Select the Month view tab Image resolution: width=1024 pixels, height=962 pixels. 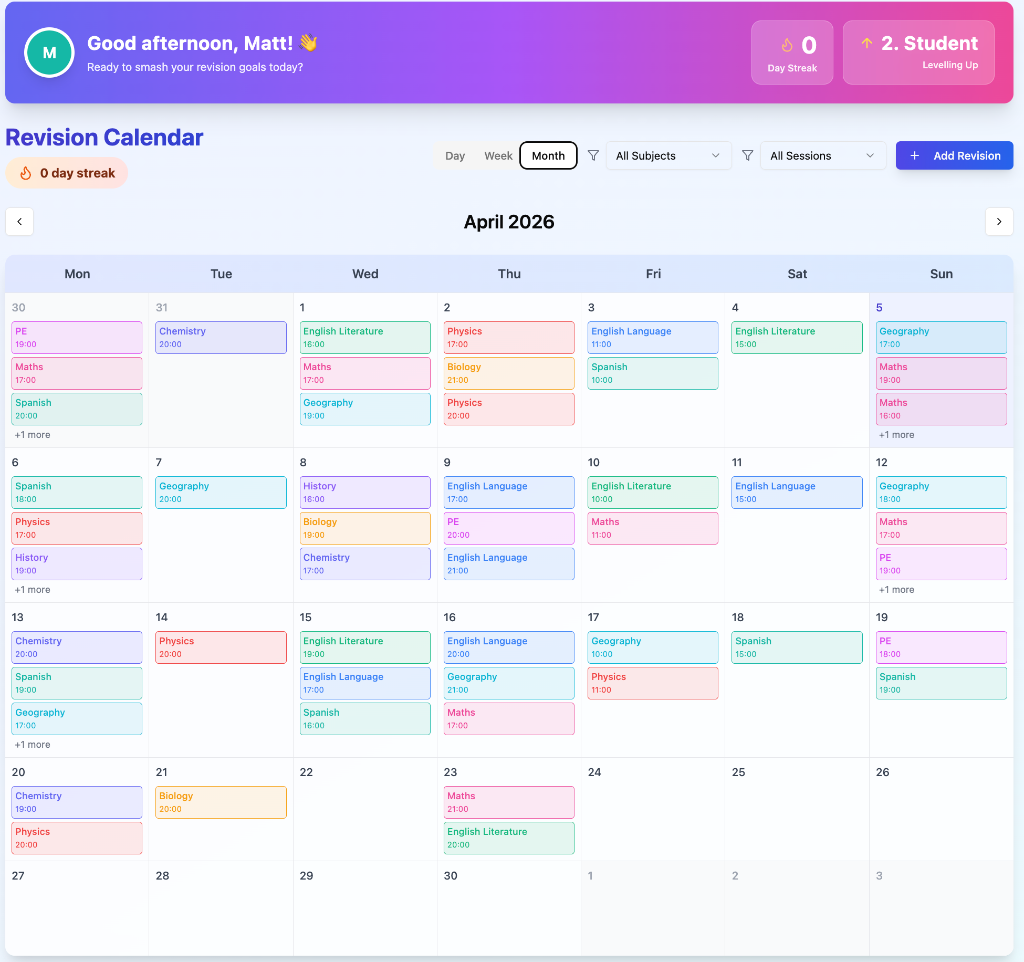[548, 155]
